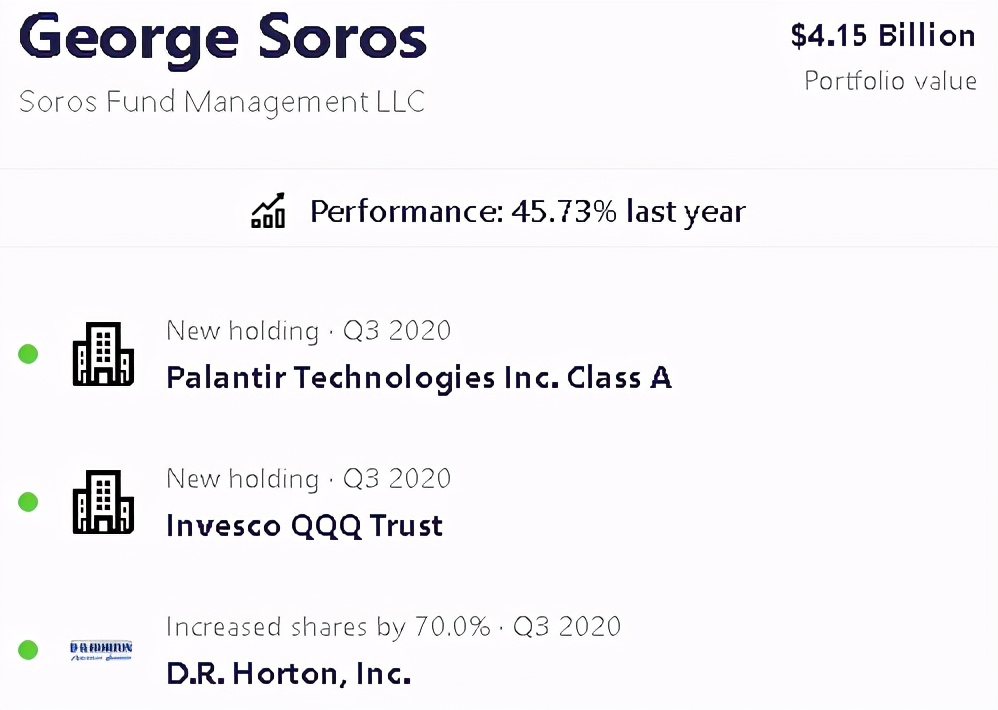Open Palantir Technologies Inc. Class A
This screenshot has height=710, width=998.
[x=418, y=378]
